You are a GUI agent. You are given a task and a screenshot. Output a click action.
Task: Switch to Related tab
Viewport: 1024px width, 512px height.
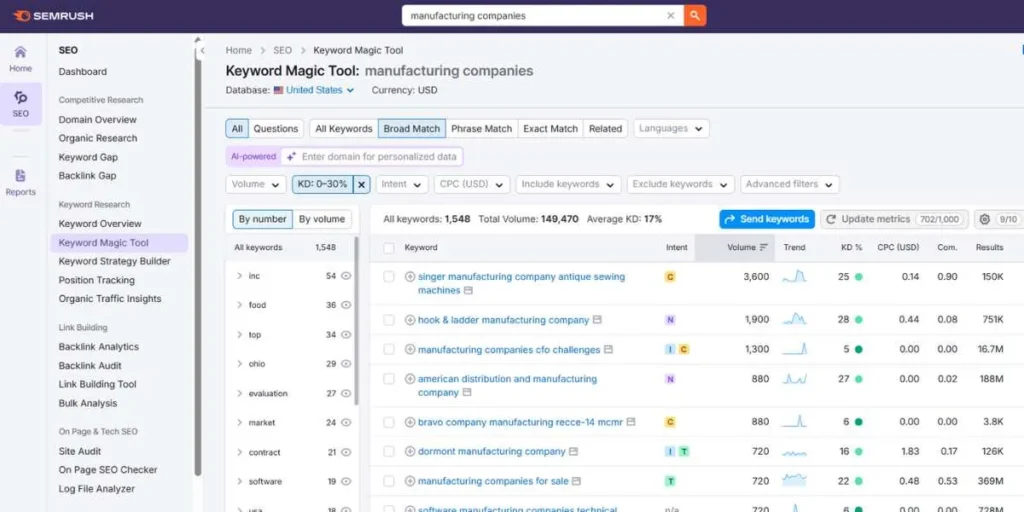[605, 129]
